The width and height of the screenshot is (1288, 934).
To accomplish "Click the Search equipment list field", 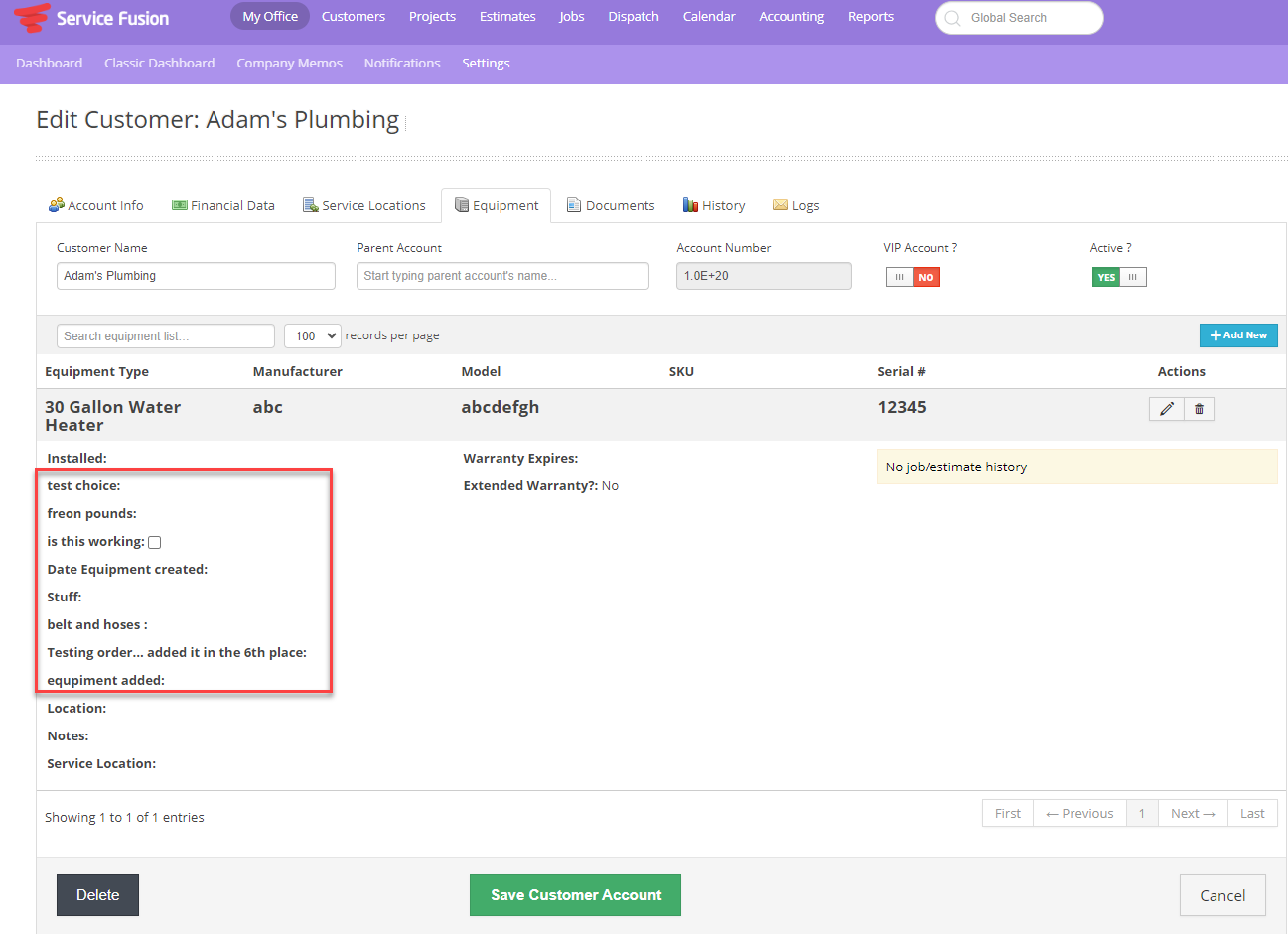I will [x=166, y=335].
